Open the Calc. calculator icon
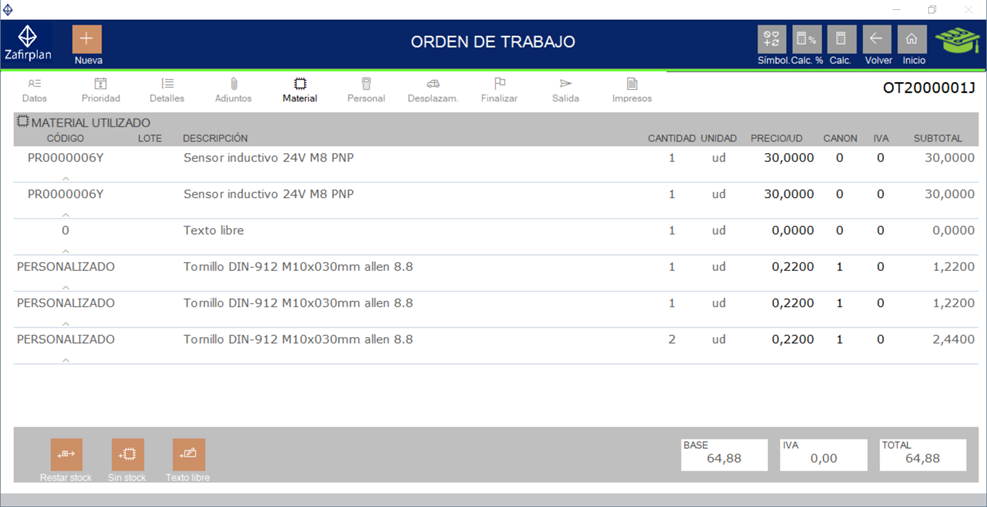 tap(841, 40)
